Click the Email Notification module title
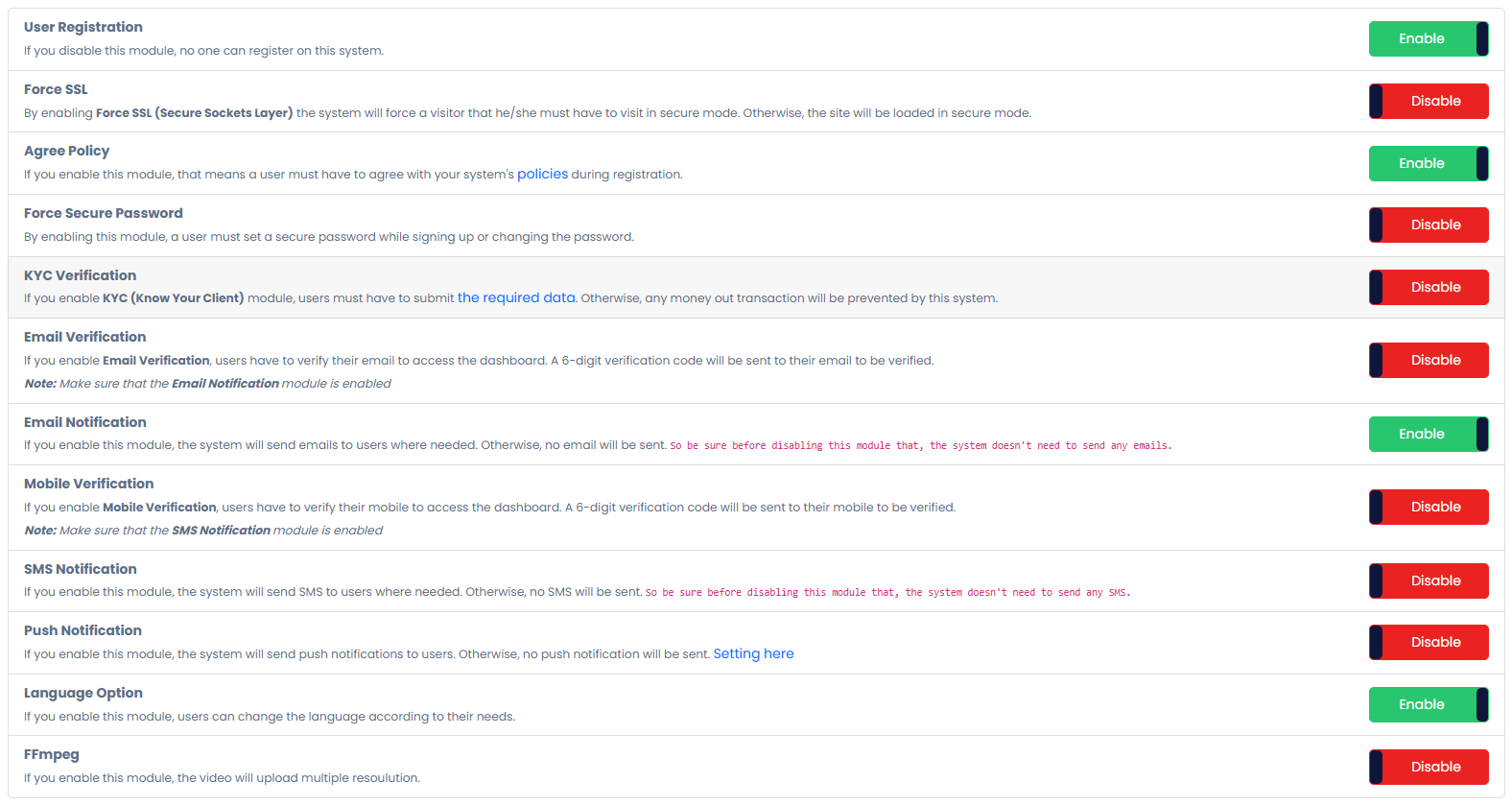Image resolution: width=1512 pixels, height=805 pixels. [x=85, y=422]
